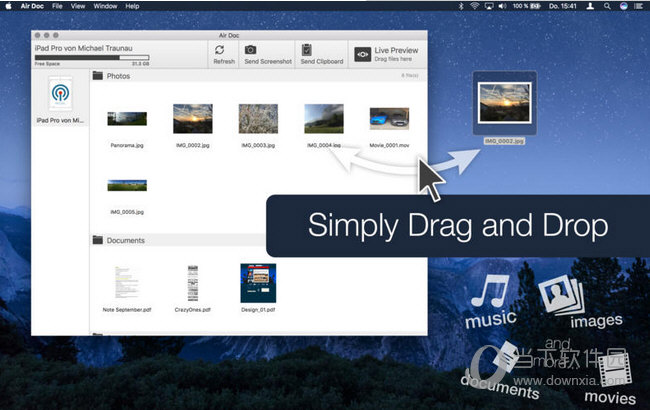Viewport: 650px width, 410px height.
Task: Open the Help menu
Action: click(x=132, y=6)
